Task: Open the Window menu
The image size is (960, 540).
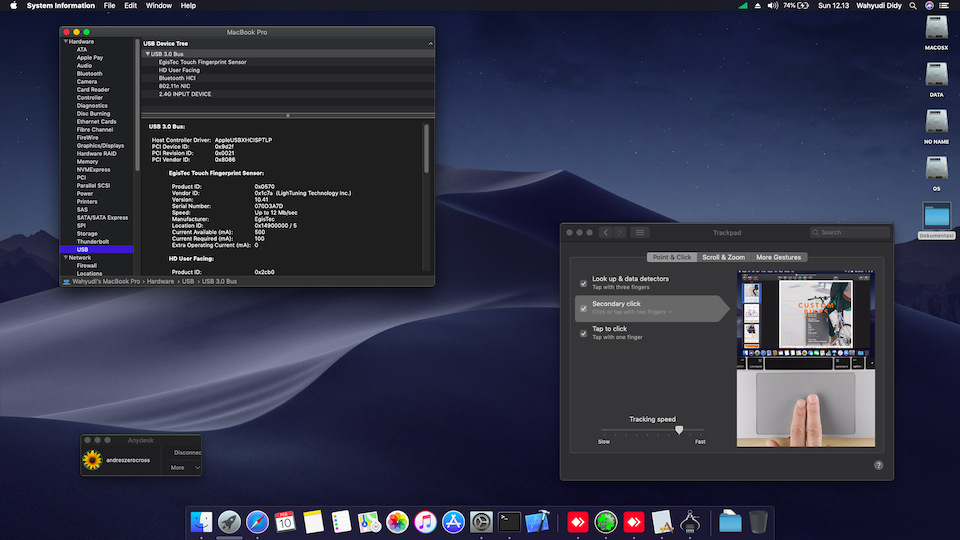Action: click(159, 6)
